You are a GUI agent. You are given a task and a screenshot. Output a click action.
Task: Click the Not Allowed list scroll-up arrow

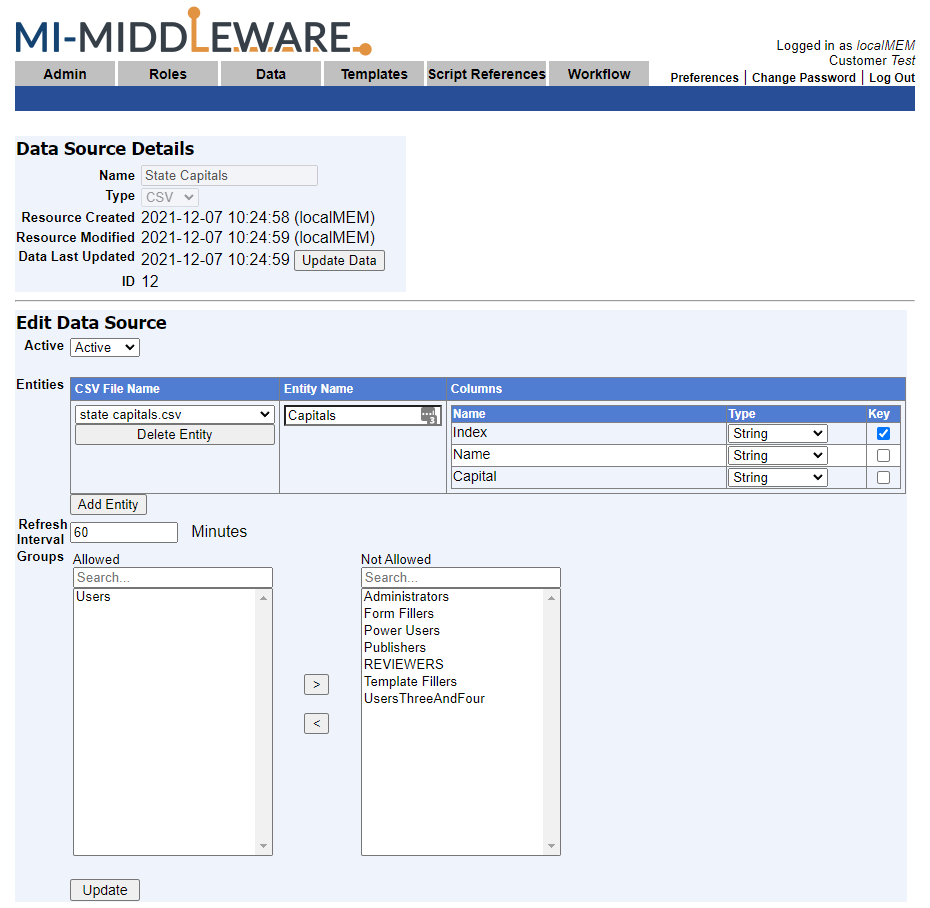click(551, 598)
